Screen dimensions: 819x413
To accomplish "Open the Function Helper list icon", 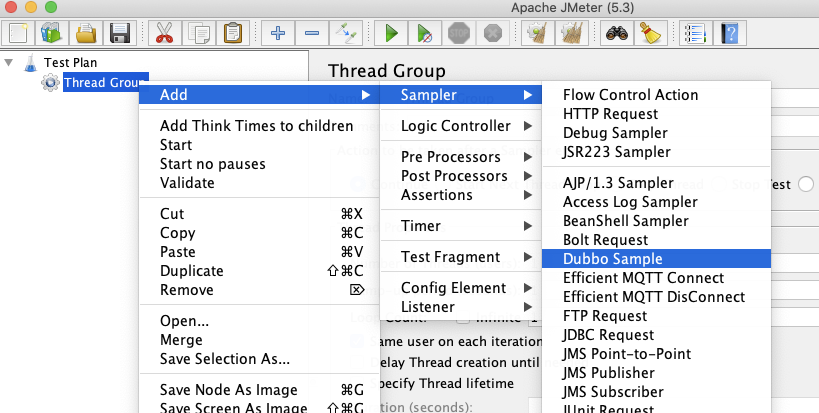I will coord(696,33).
